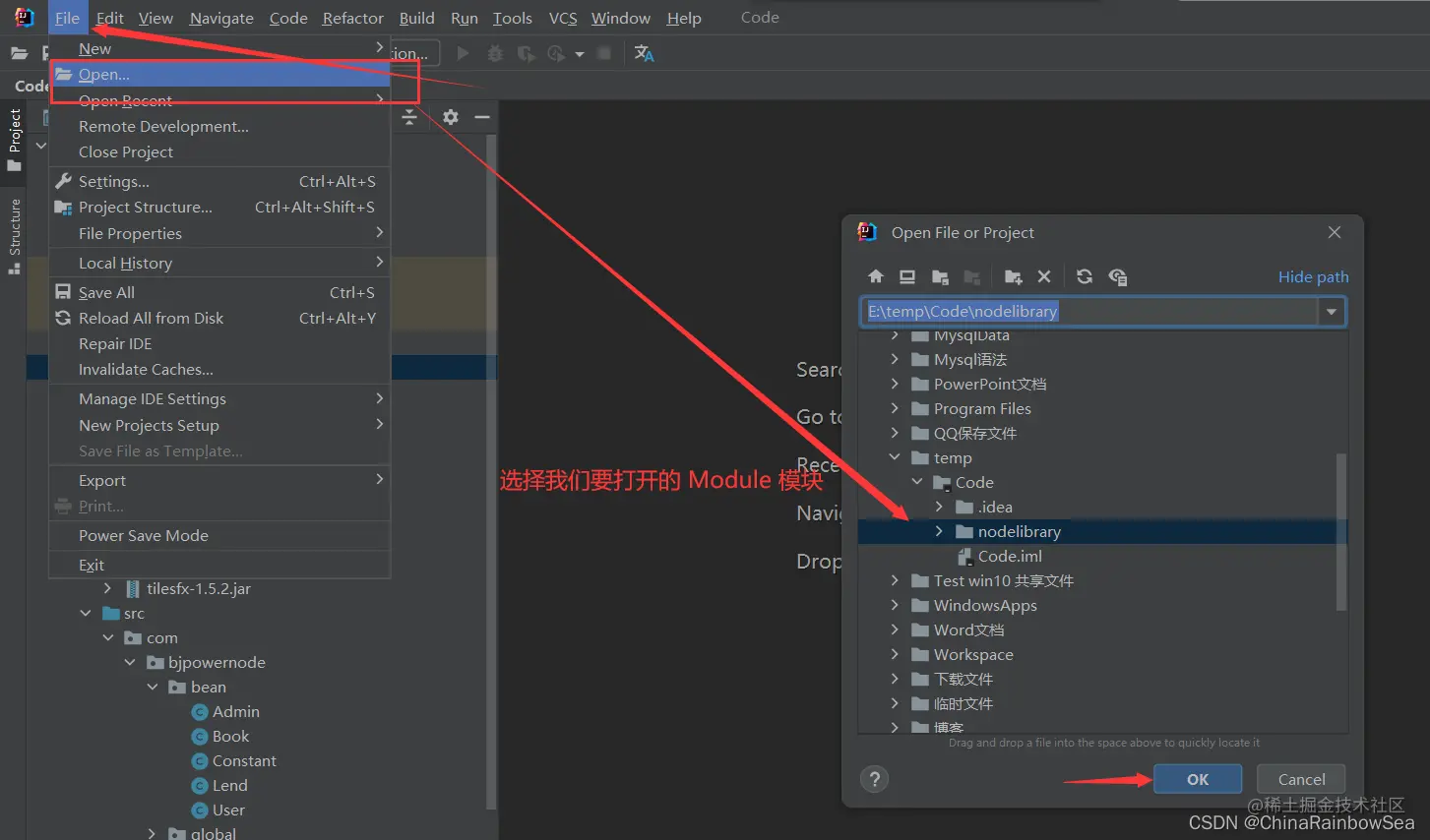The height and width of the screenshot is (840, 1430).
Task: Click the Run play icon in main toolbar
Action: coord(463,53)
